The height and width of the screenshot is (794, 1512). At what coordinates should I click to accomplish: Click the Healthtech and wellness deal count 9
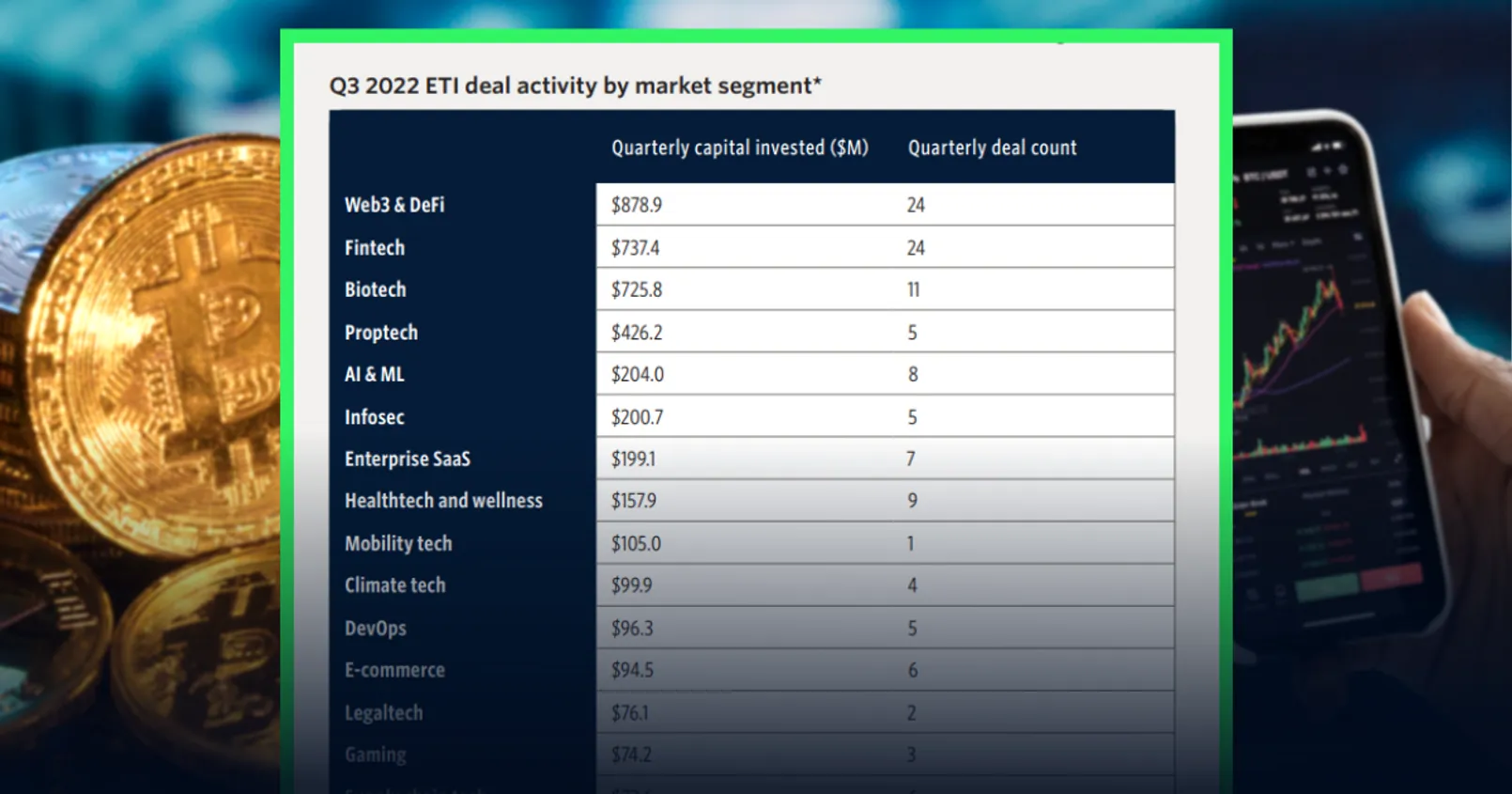(912, 501)
